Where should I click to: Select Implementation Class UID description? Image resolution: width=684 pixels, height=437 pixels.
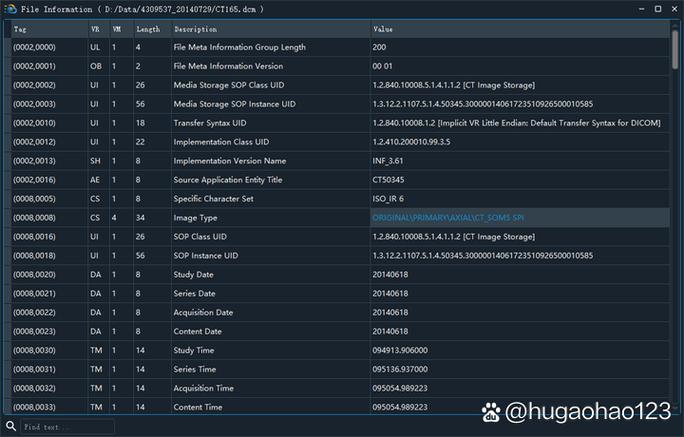pos(221,142)
